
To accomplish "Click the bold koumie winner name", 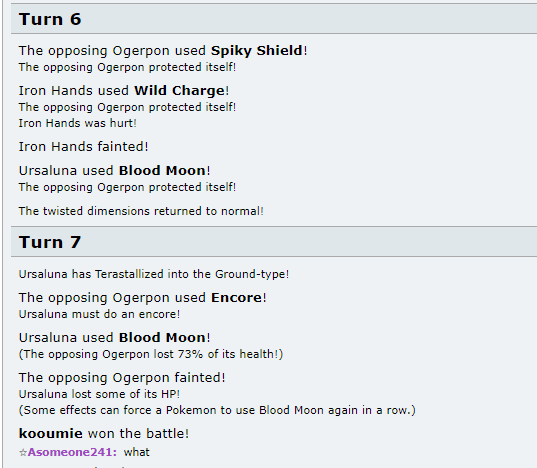I will [51, 433].
